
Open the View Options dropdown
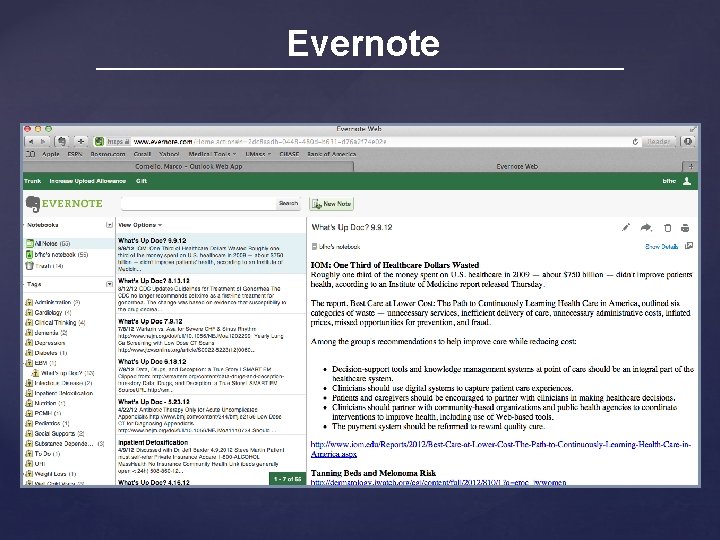140,225
